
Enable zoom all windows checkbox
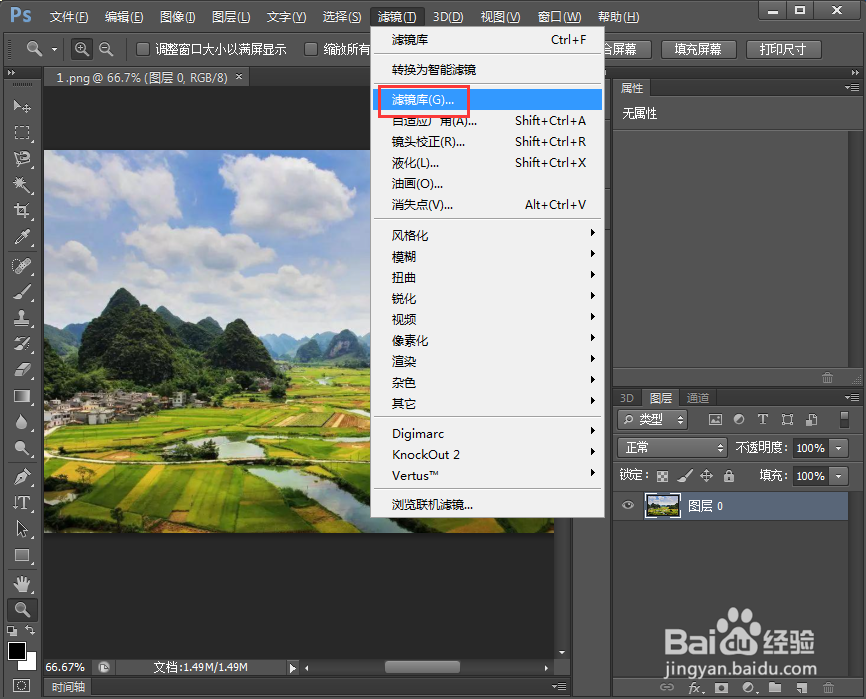(311, 49)
